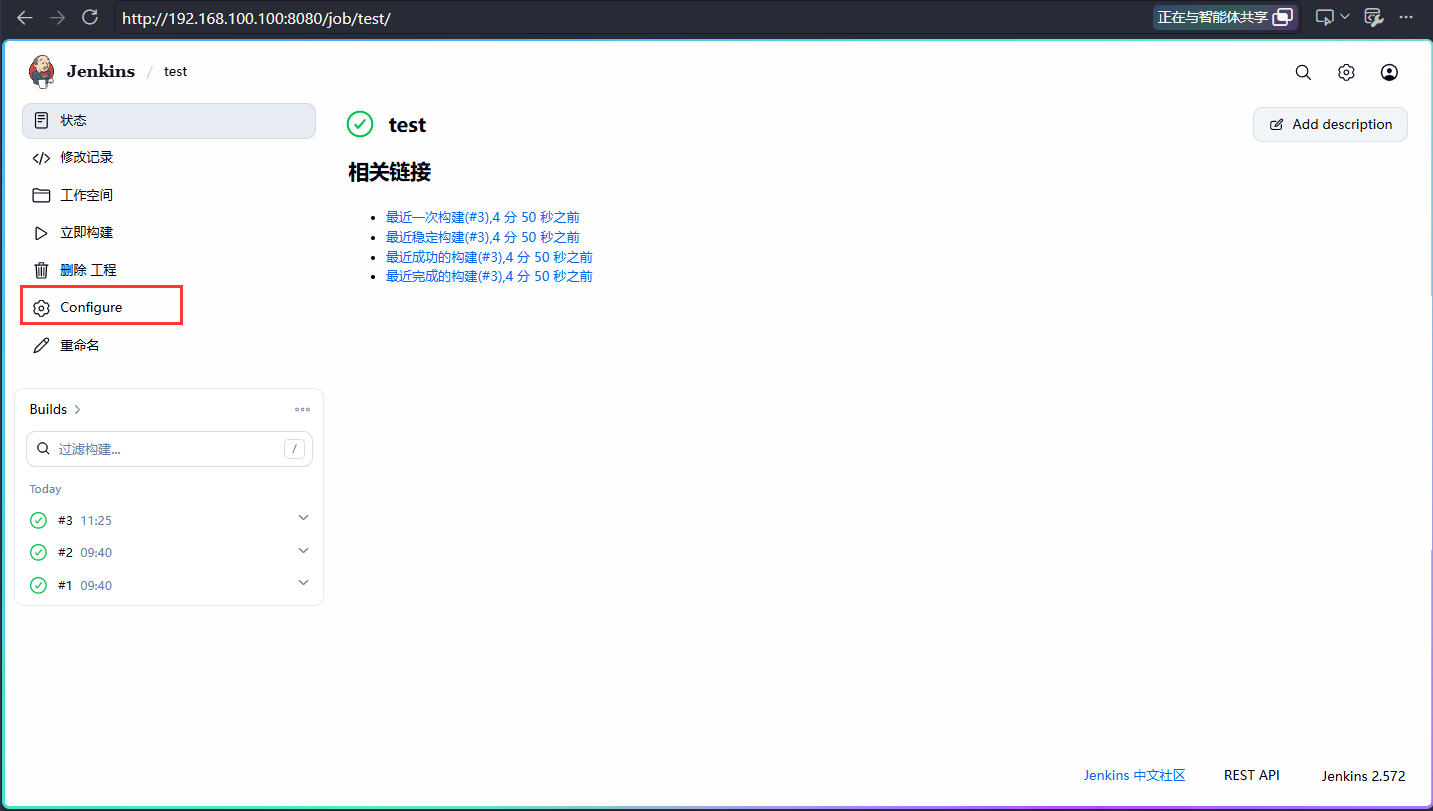Click the Jenkins breadcrumb title
This screenshot has height=811, width=1433.
(101, 72)
